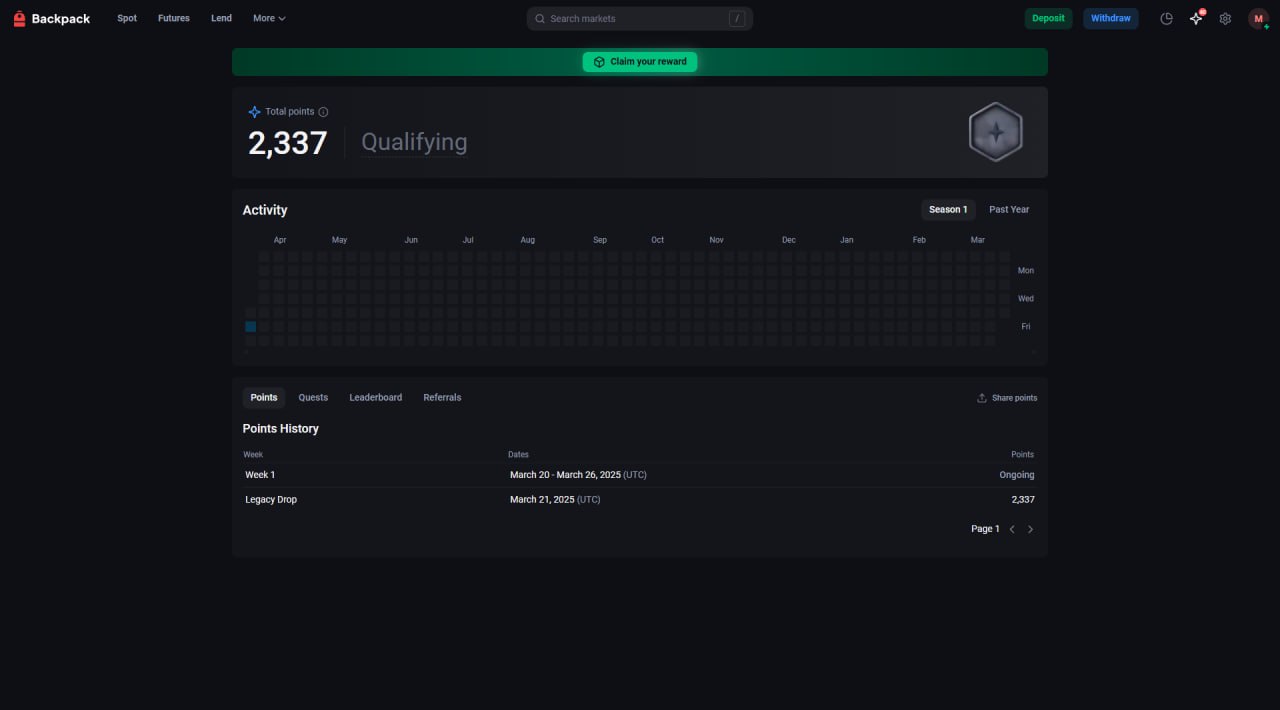Click the Backpack logo icon
This screenshot has height=710, width=1280.
(19, 18)
